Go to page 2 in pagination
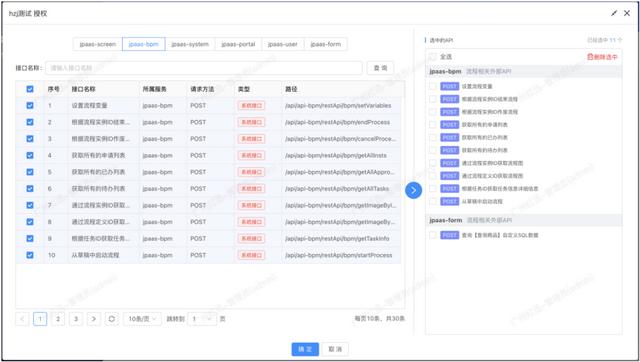 (x=58, y=319)
